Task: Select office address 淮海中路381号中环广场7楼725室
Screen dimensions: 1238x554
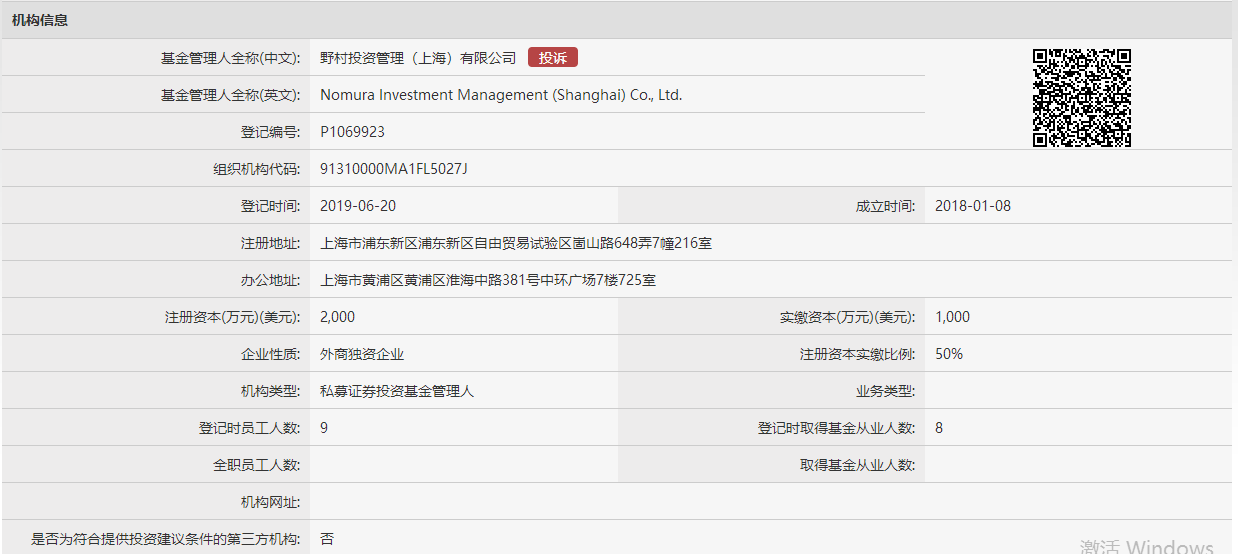Action: (x=544, y=280)
